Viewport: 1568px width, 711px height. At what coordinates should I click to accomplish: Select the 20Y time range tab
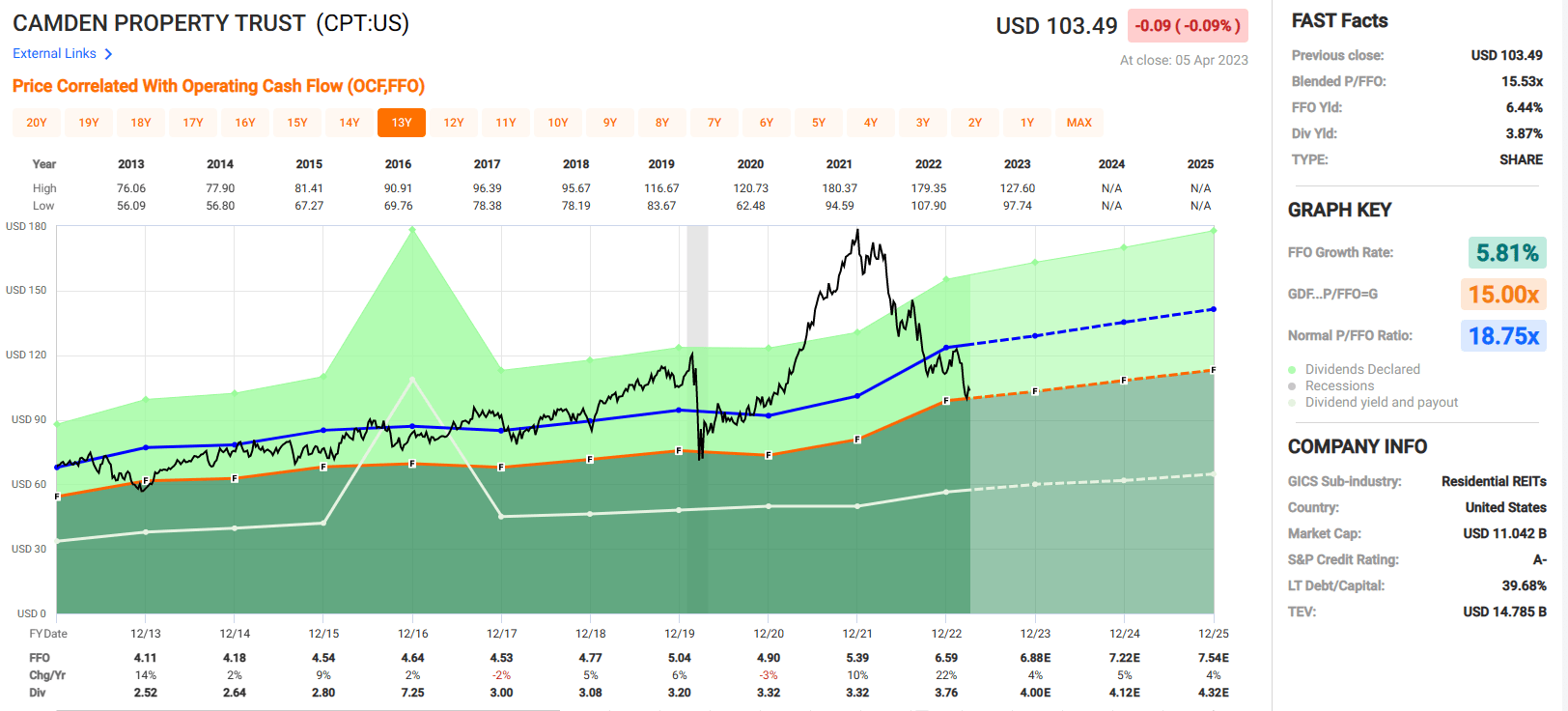pyautogui.click(x=37, y=123)
